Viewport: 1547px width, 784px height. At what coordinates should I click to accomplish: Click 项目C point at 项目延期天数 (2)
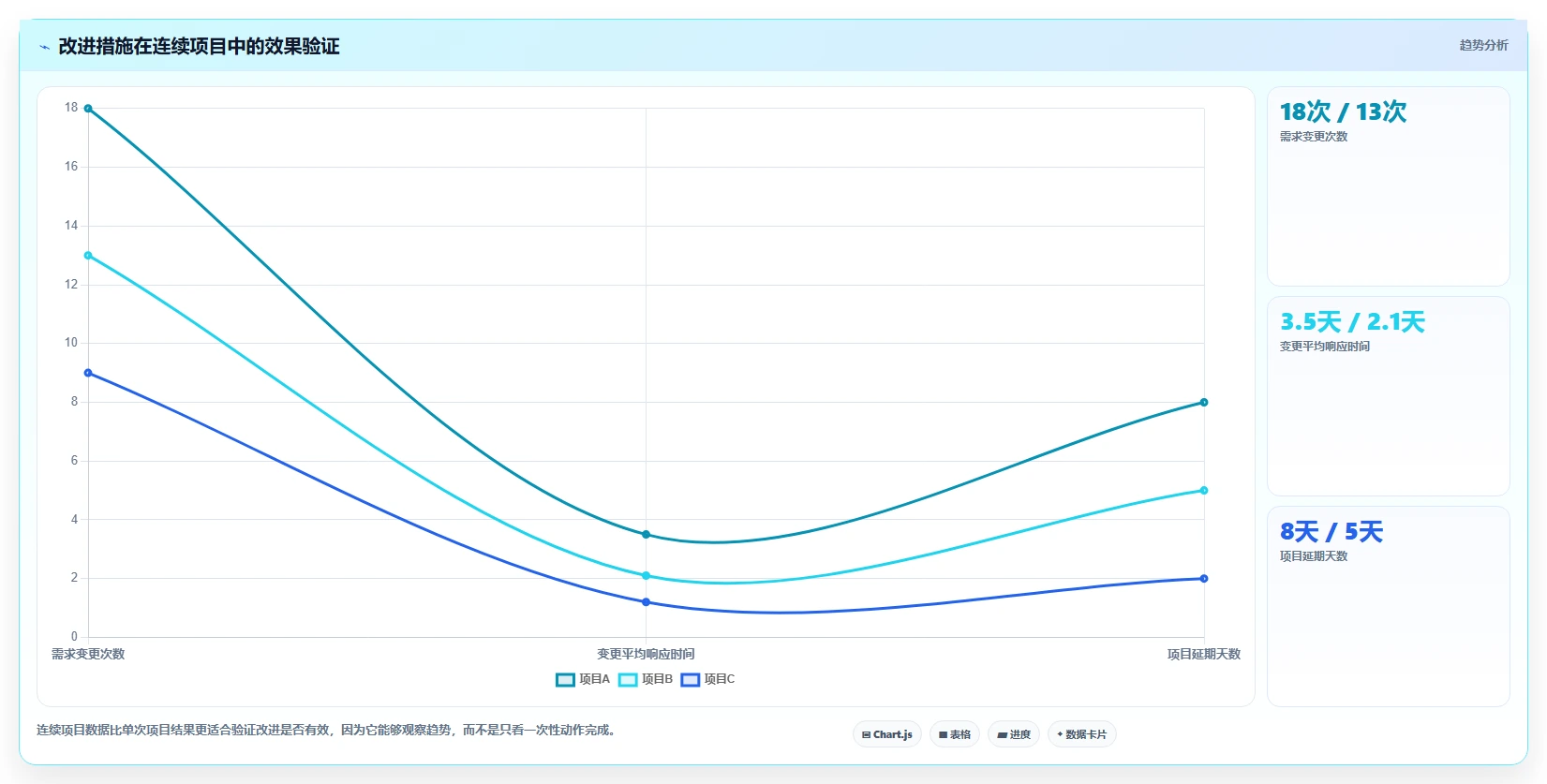[1204, 579]
